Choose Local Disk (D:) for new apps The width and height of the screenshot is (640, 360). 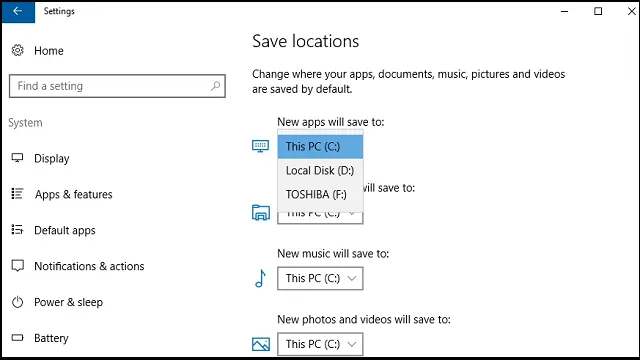(320, 171)
